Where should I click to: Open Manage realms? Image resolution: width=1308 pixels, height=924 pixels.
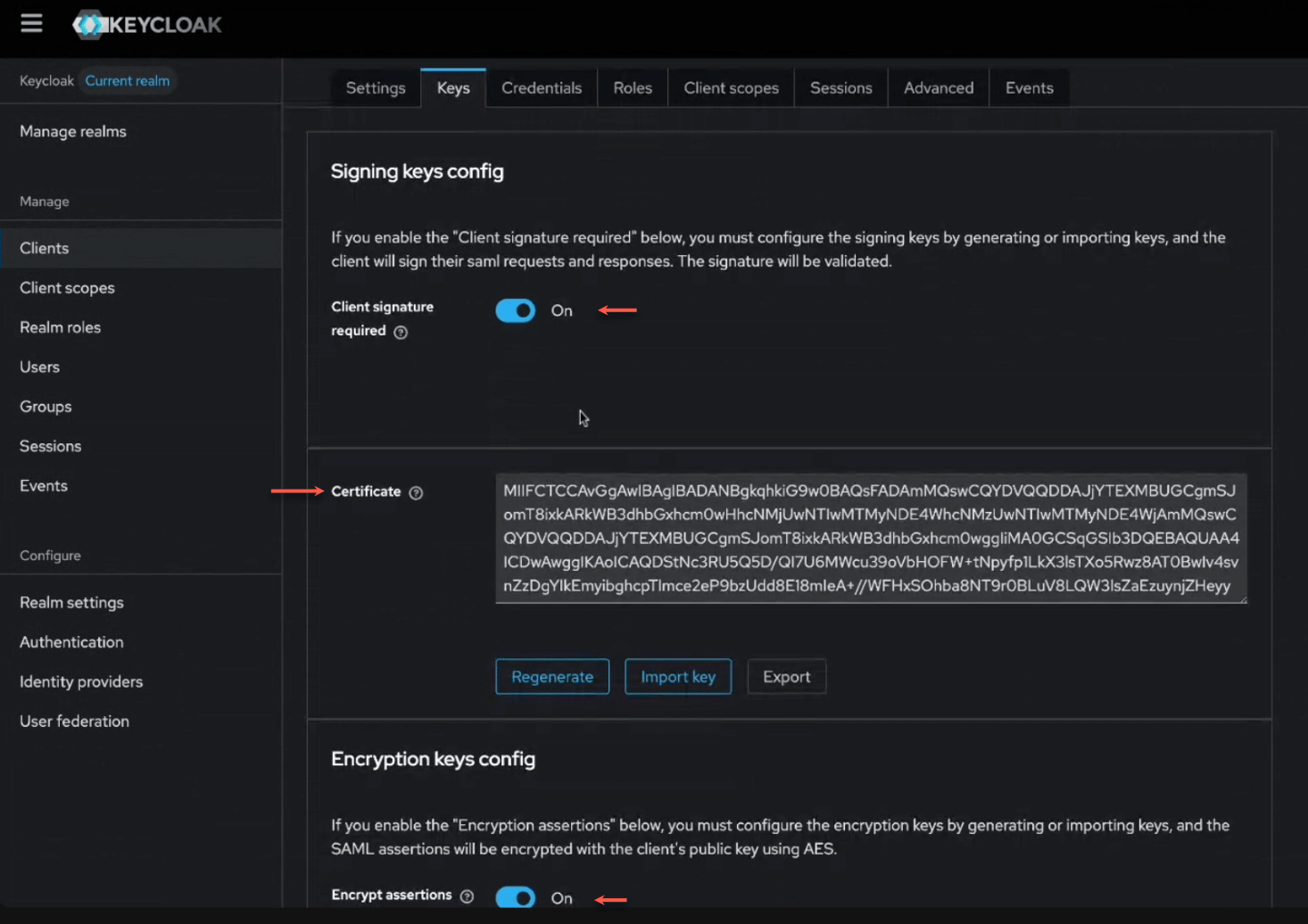tap(72, 131)
